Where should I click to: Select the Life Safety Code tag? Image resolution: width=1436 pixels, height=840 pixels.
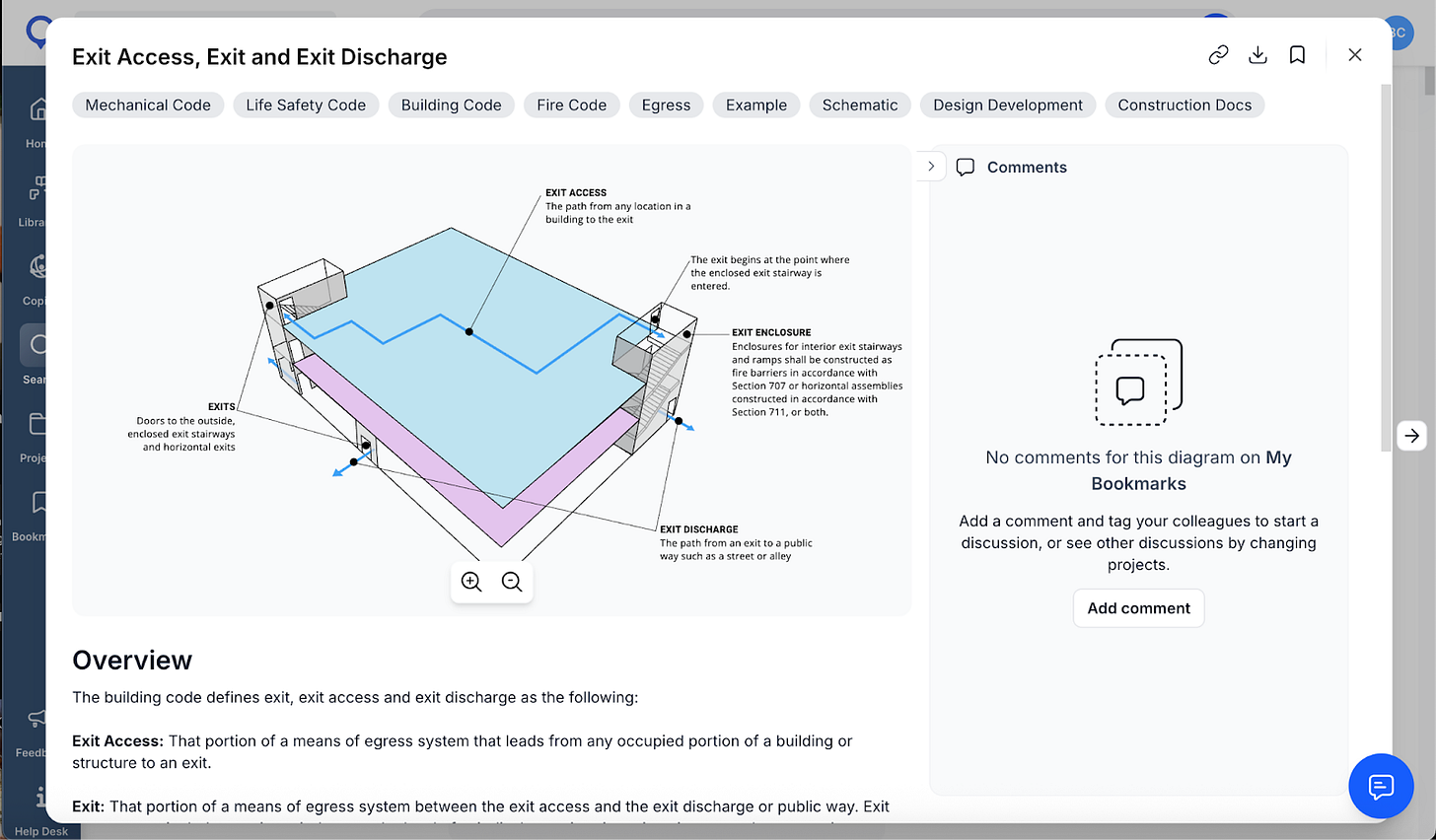306,105
